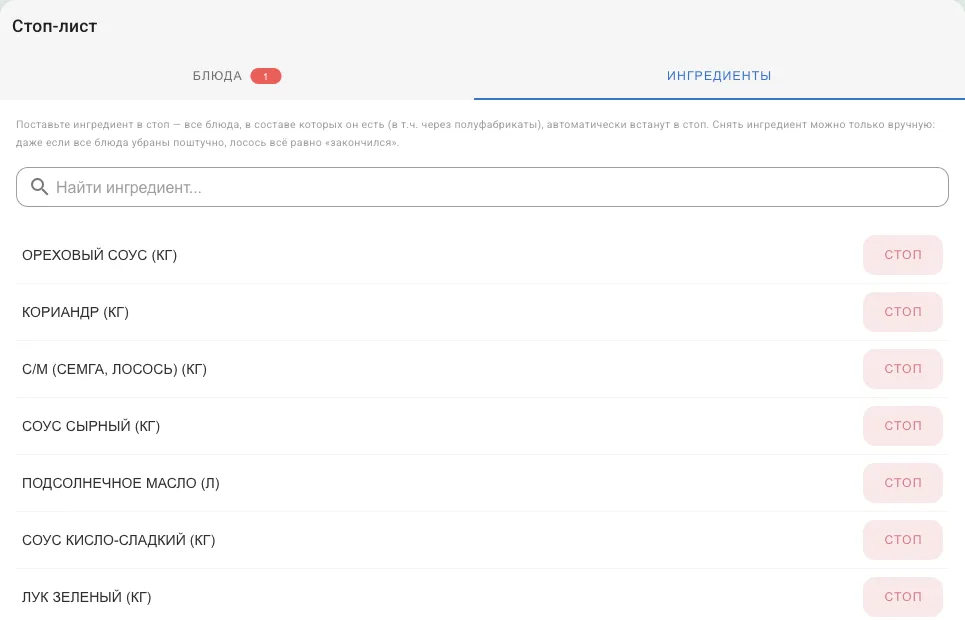Viewport: 965px width, 620px height.
Task: Stop ОРЕХОВЫЙ СОУС (КГ) ingredient
Action: (x=903, y=255)
